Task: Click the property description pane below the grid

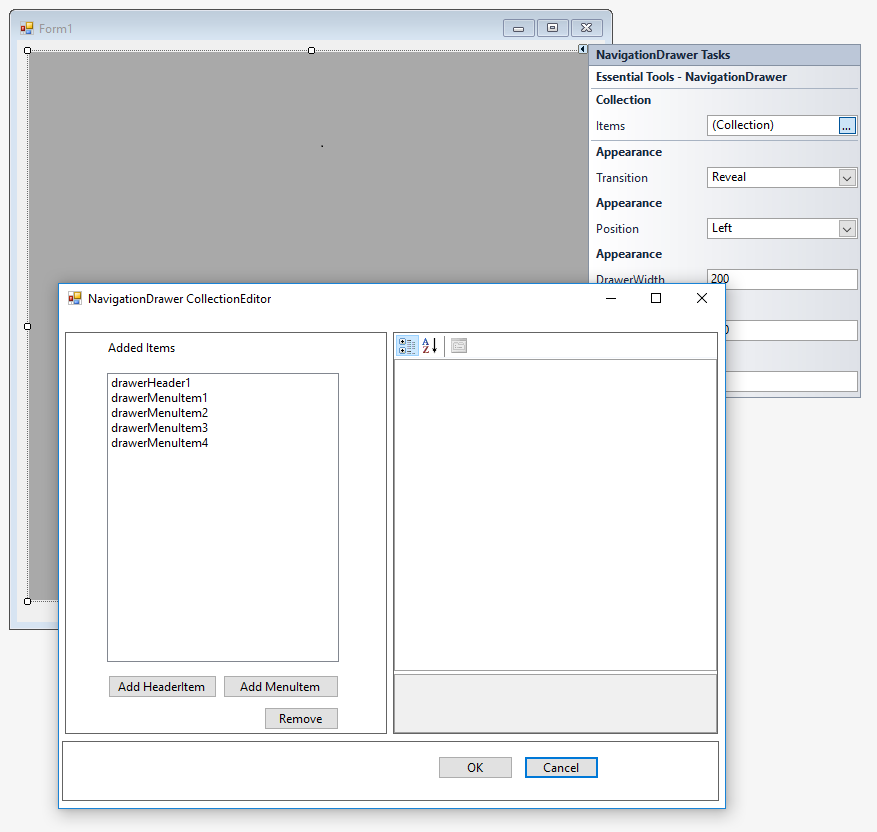Action: point(555,703)
